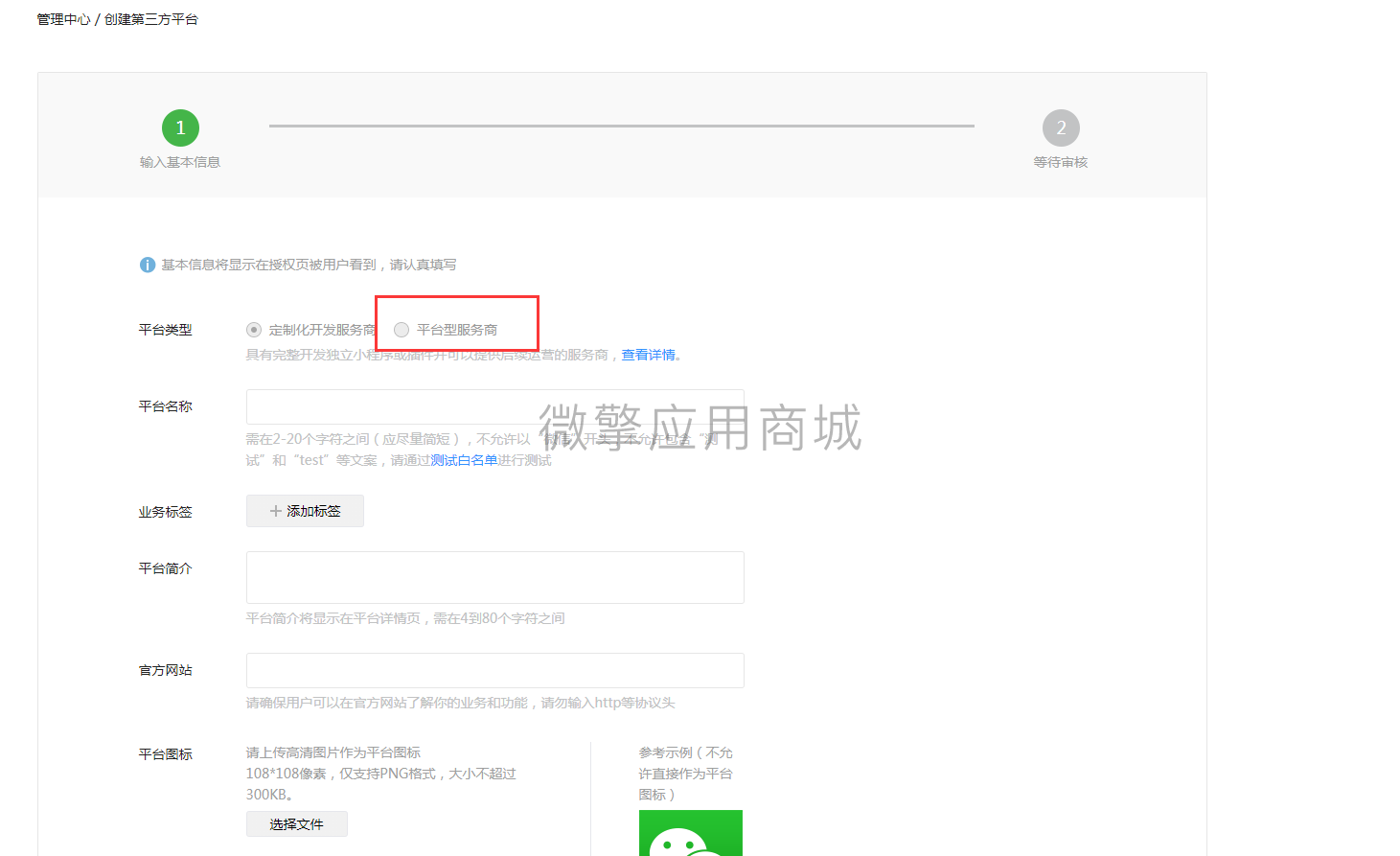Image resolution: width=1400 pixels, height=856 pixels.
Task: Focus the 平台名称 input field
Action: tap(494, 406)
